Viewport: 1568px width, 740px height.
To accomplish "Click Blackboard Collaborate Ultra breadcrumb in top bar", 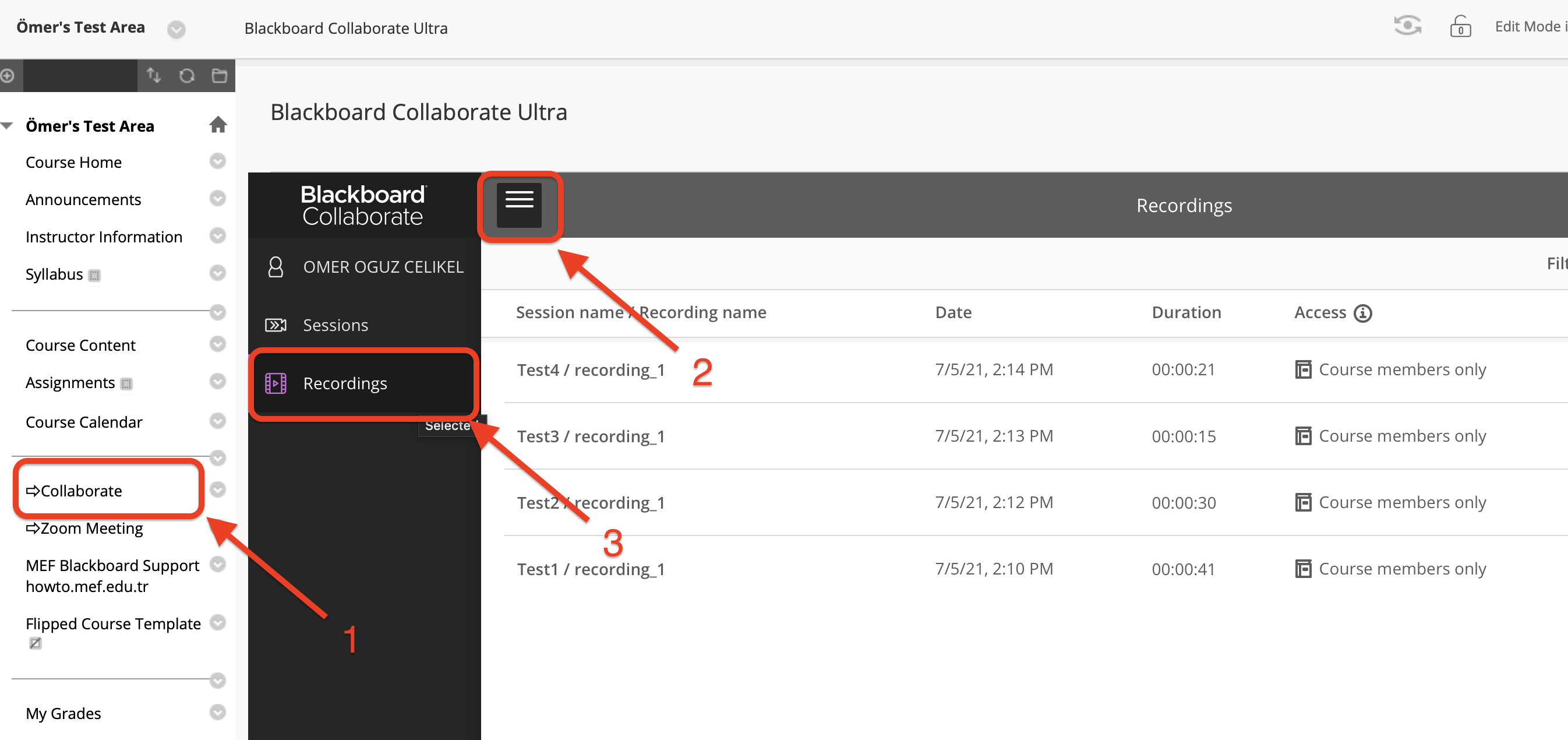I will pos(346,29).
